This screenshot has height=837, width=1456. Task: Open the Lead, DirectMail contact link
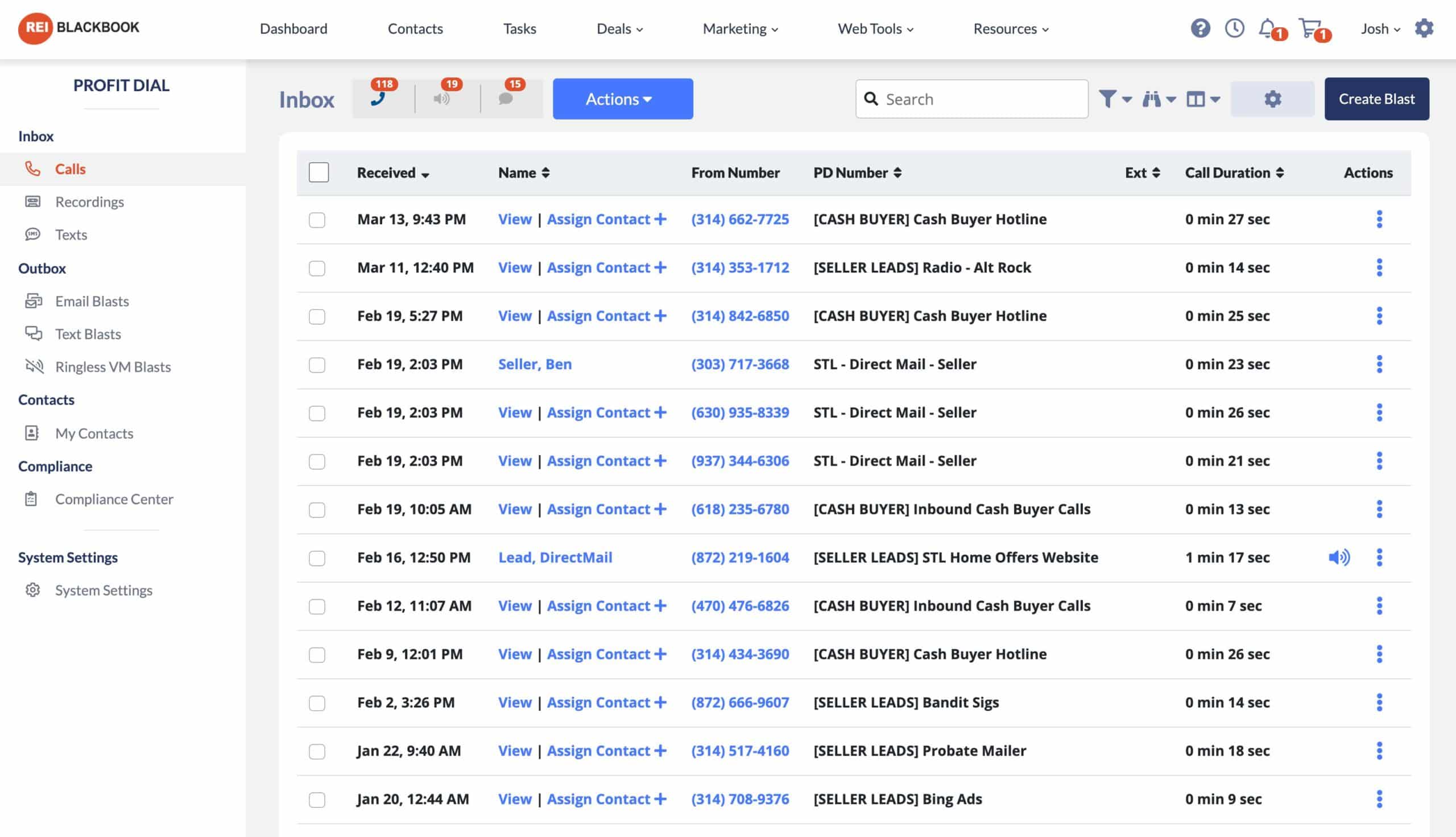pos(555,557)
